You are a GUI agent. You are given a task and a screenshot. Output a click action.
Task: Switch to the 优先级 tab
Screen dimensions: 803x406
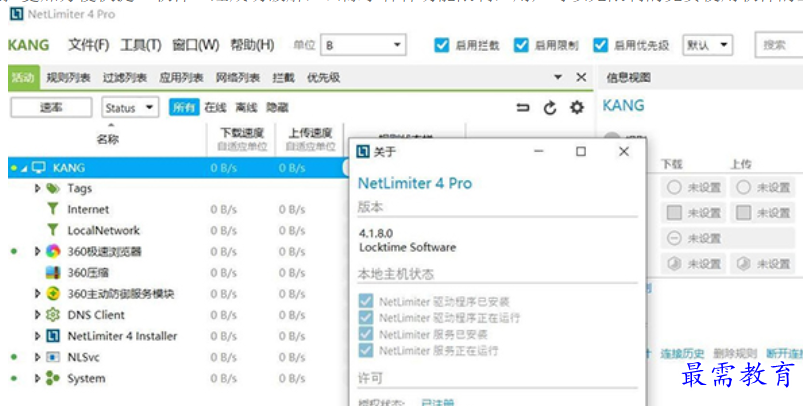pyautogui.click(x=323, y=77)
